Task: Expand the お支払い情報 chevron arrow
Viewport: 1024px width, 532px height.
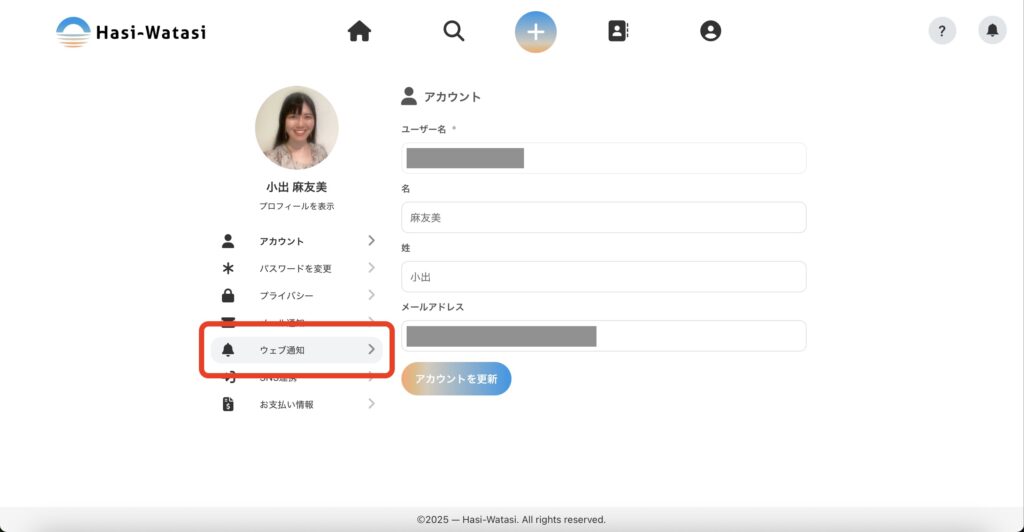Action: (x=371, y=404)
